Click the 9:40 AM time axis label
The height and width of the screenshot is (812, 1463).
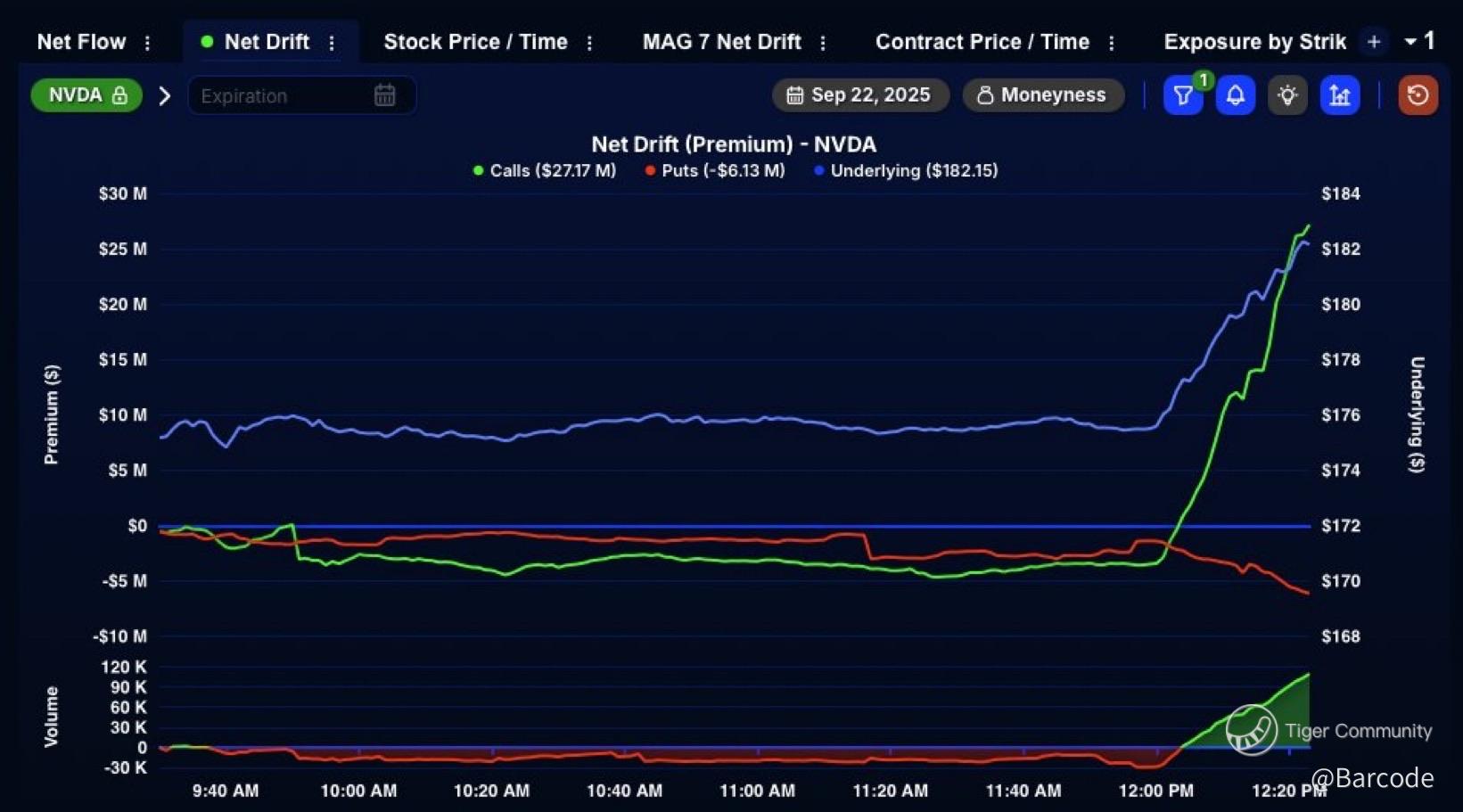pyautogui.click(x=226, y=791)
